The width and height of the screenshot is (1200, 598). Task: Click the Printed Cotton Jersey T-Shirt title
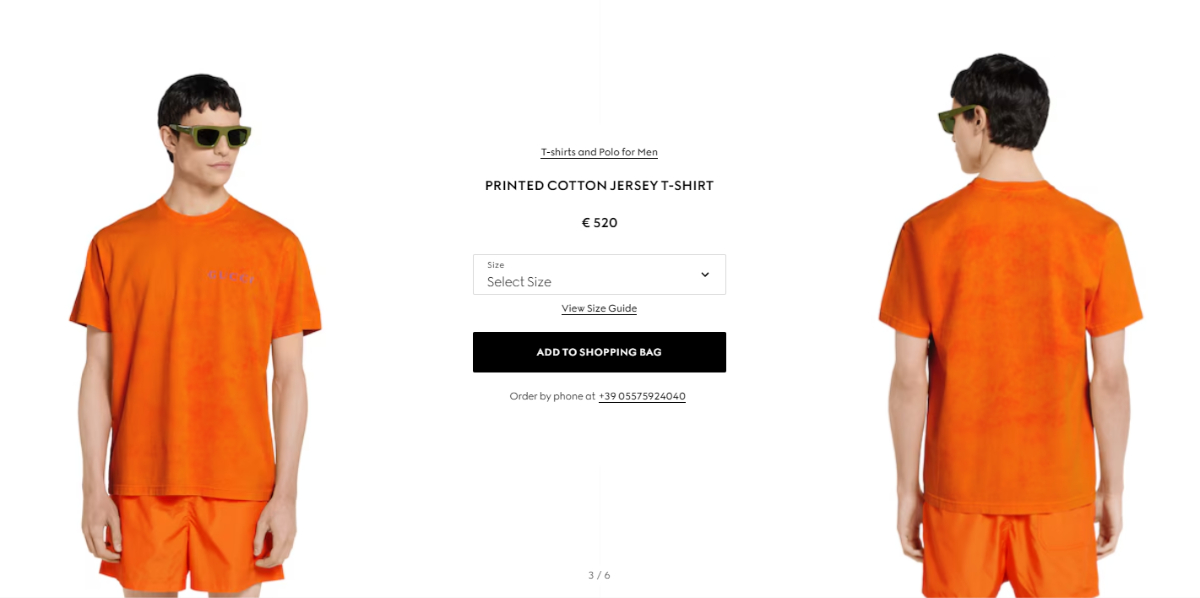[x=599, y=186]
